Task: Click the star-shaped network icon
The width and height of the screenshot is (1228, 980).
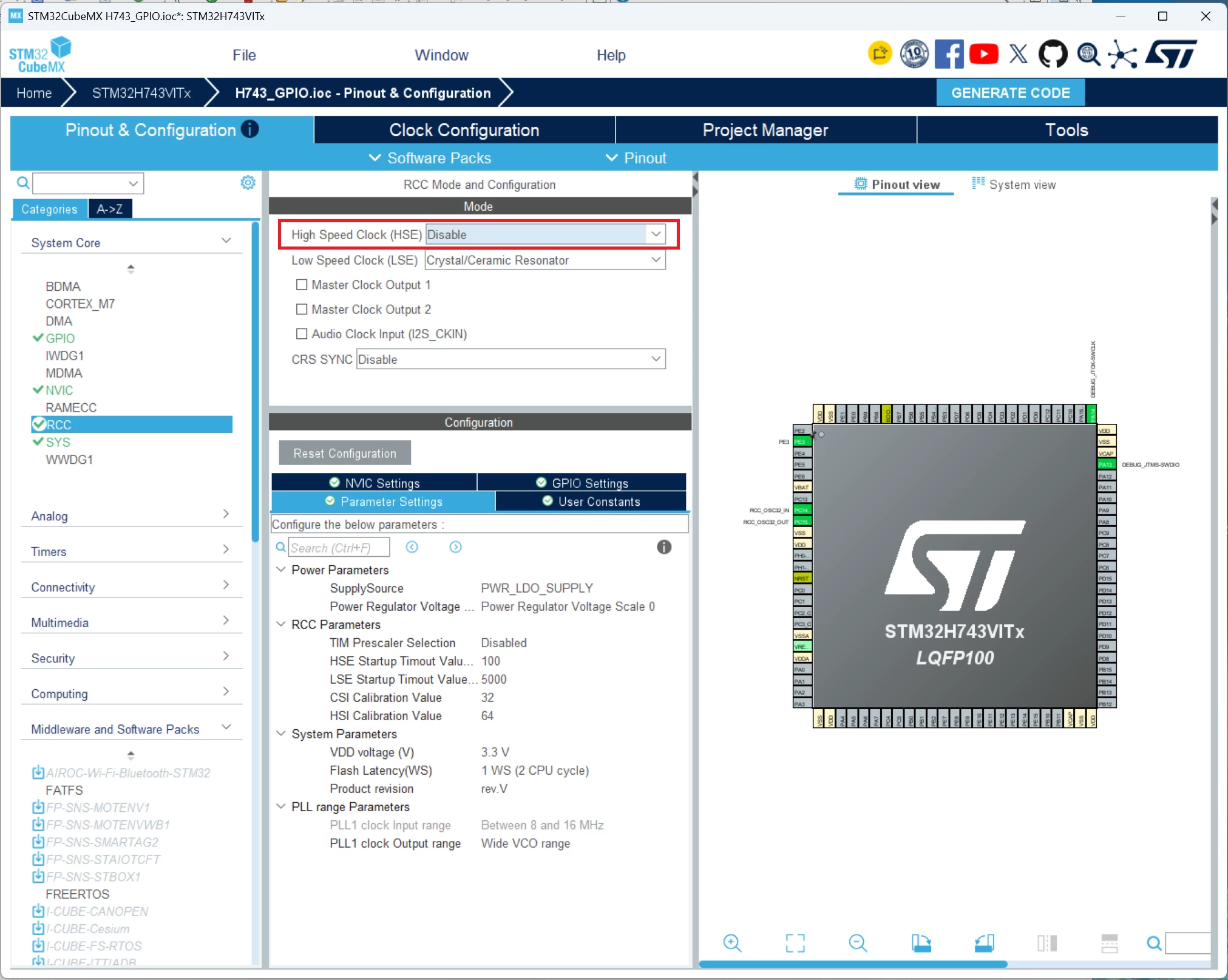Action: coord(1123,55)
